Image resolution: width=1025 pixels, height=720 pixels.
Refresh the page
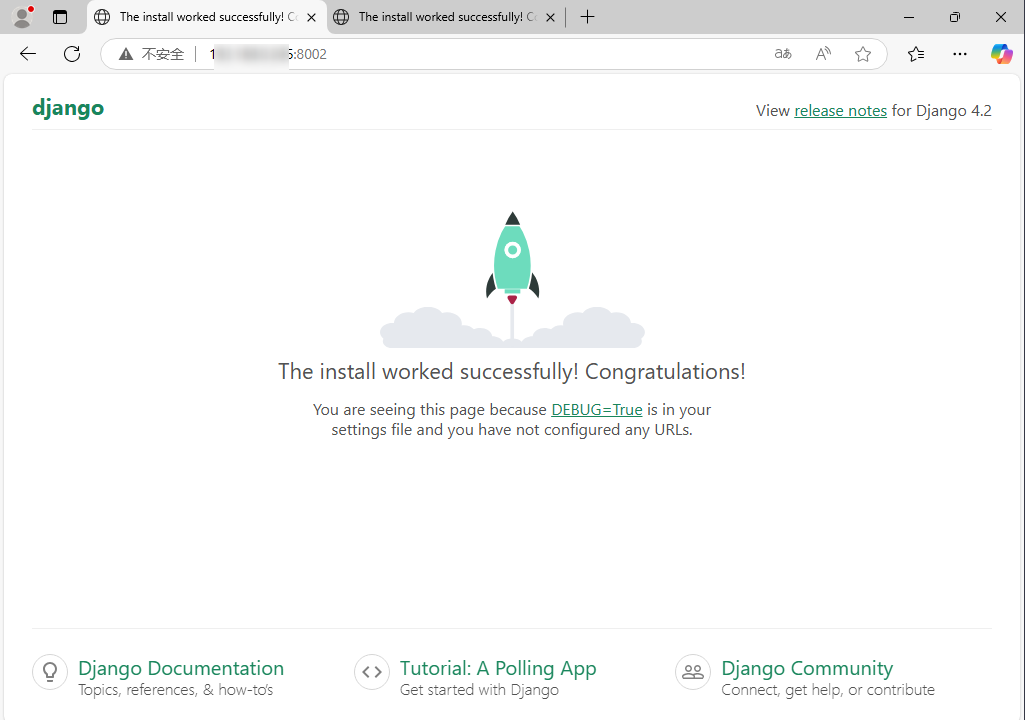pyautogui.click(x=72, y=54)
